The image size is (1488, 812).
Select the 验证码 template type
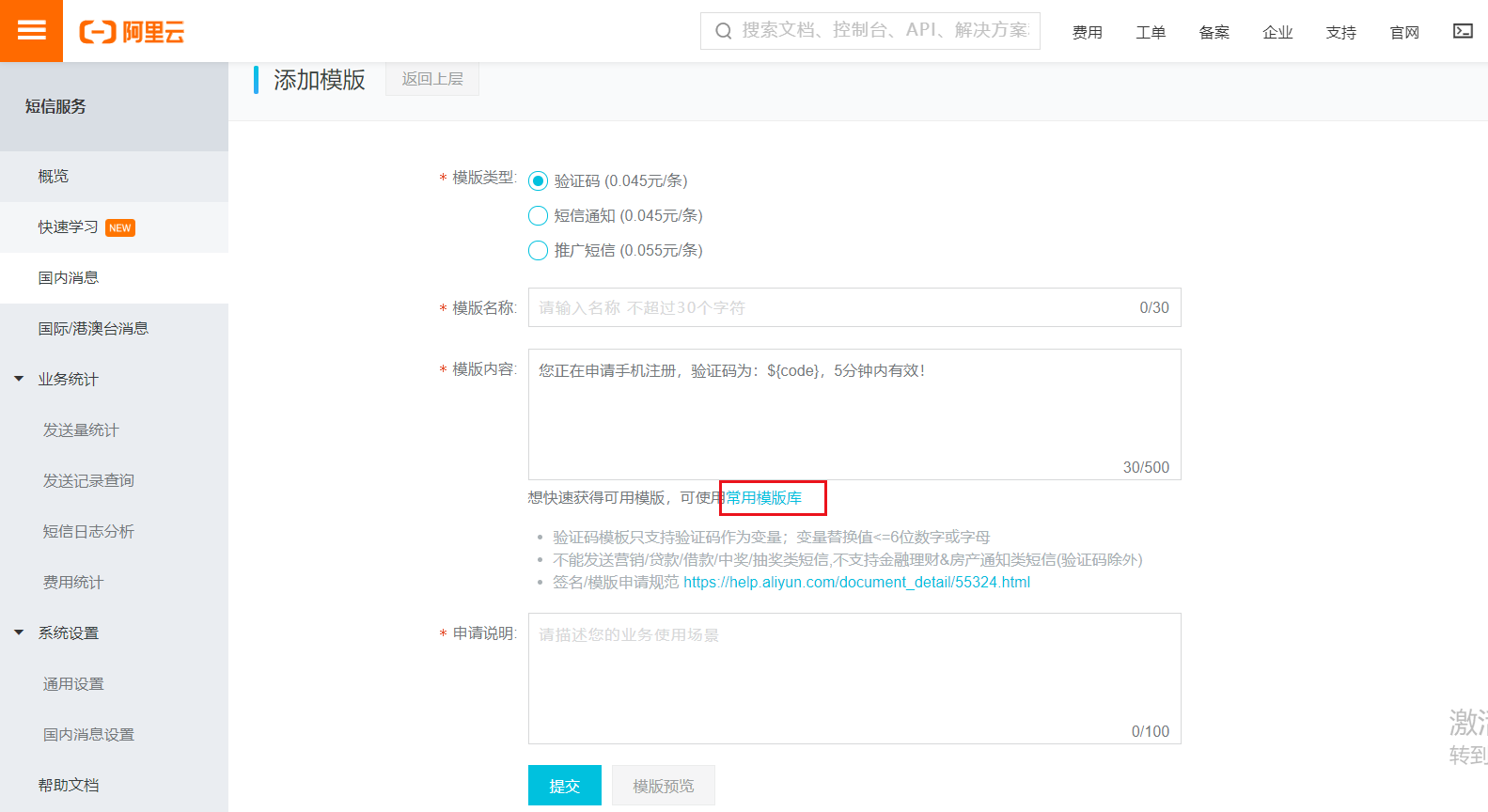[x=539, y=180]
